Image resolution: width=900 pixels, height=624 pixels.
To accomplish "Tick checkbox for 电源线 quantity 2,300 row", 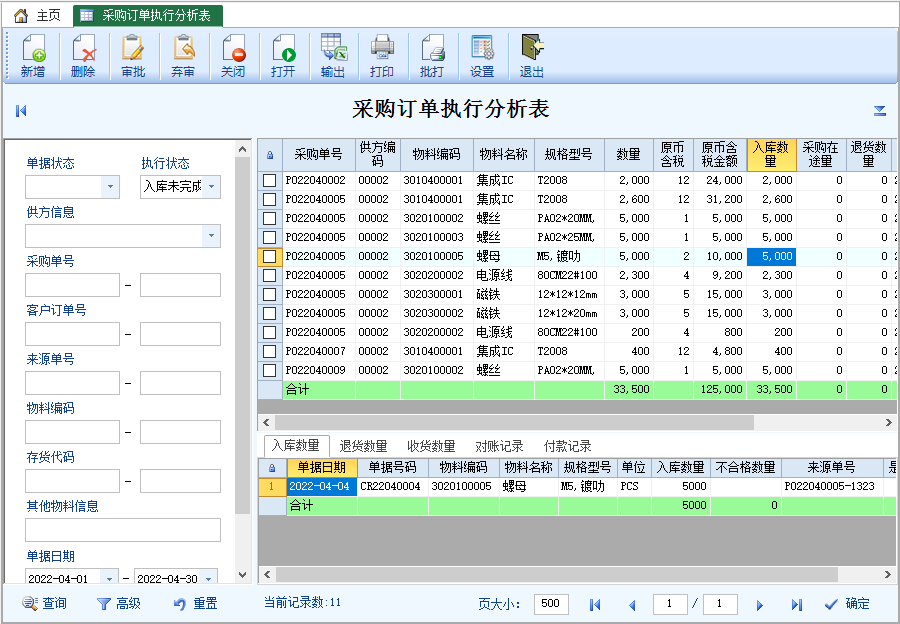I will click(270, 275).
